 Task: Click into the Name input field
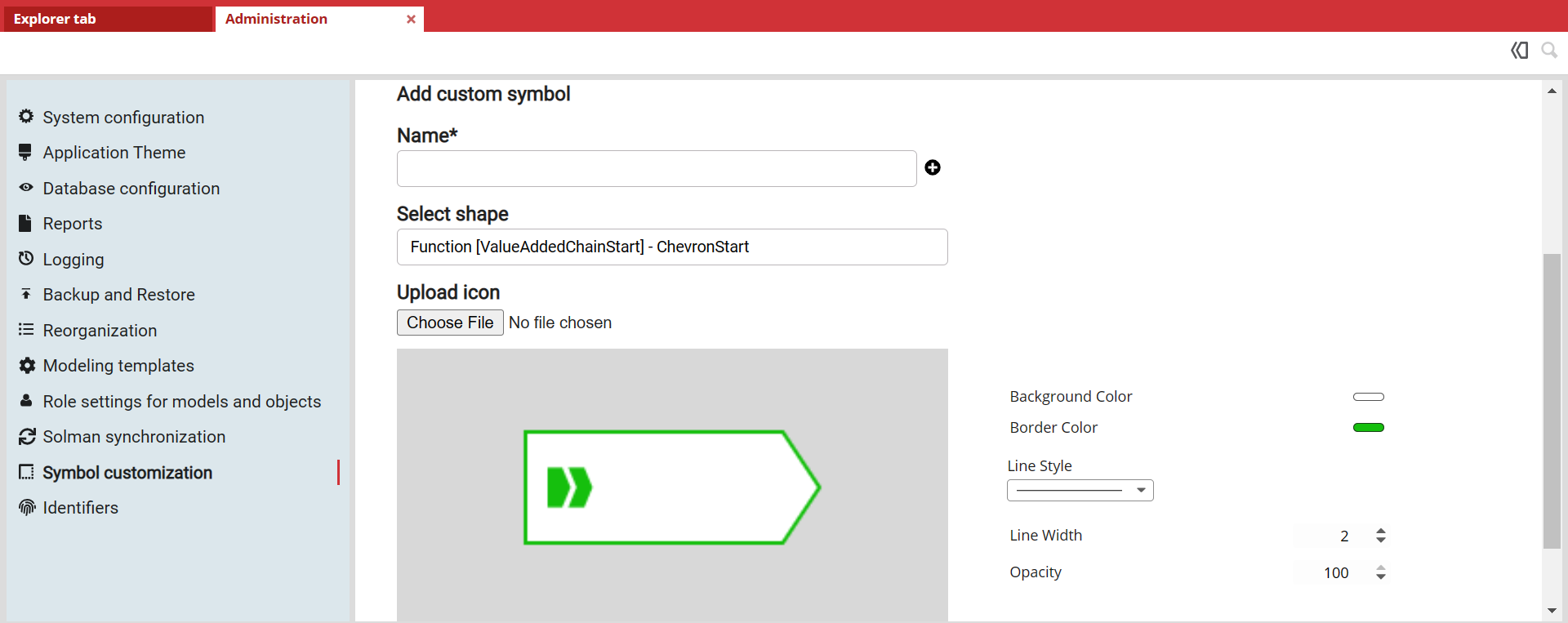pos(656,168)
